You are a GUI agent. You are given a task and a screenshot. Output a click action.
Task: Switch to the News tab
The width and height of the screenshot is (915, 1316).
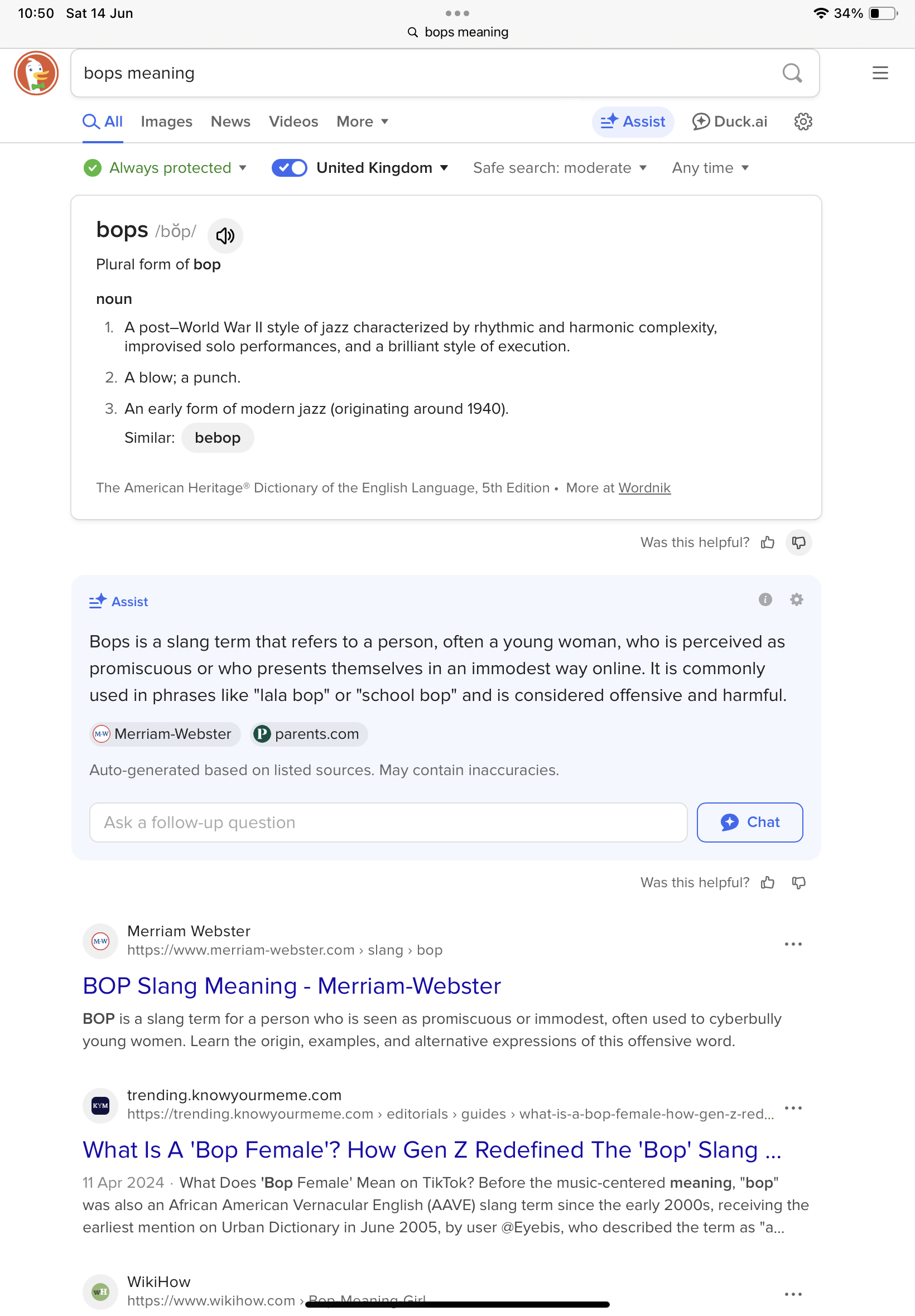click(x=230, y=122)
